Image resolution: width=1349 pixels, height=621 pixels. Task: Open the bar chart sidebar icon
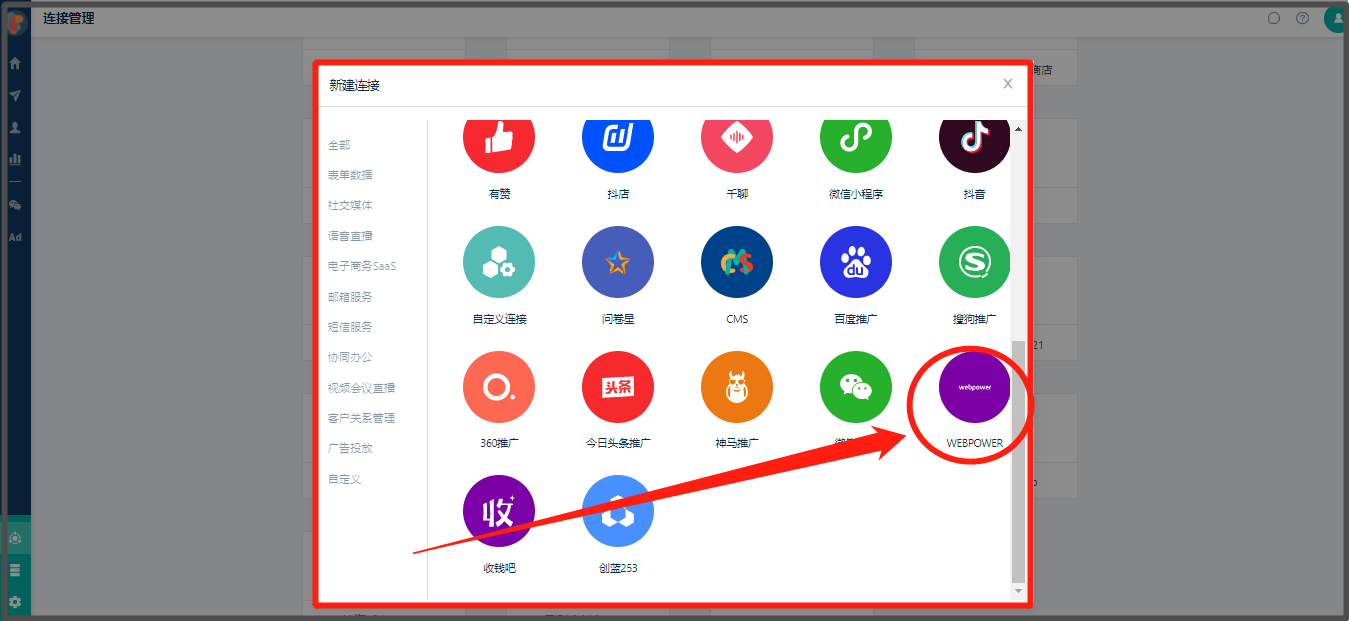click(15, 159)
